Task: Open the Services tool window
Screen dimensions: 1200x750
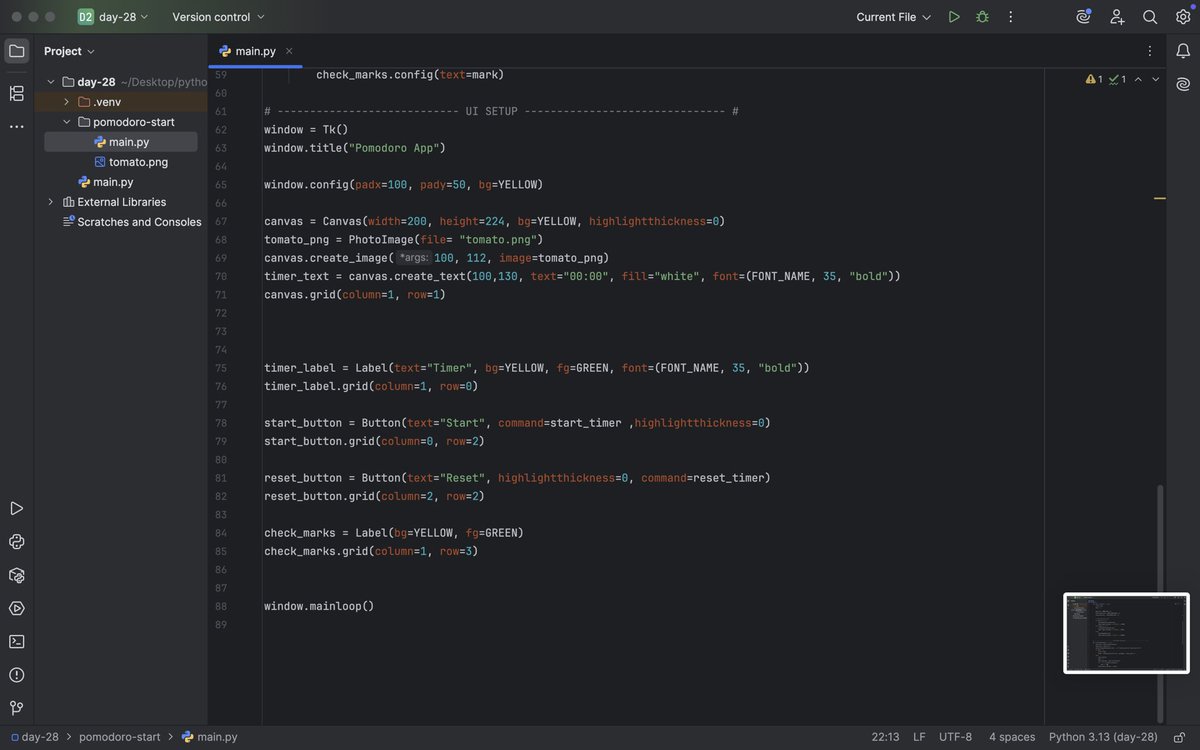Action: [x=16, y=608]
